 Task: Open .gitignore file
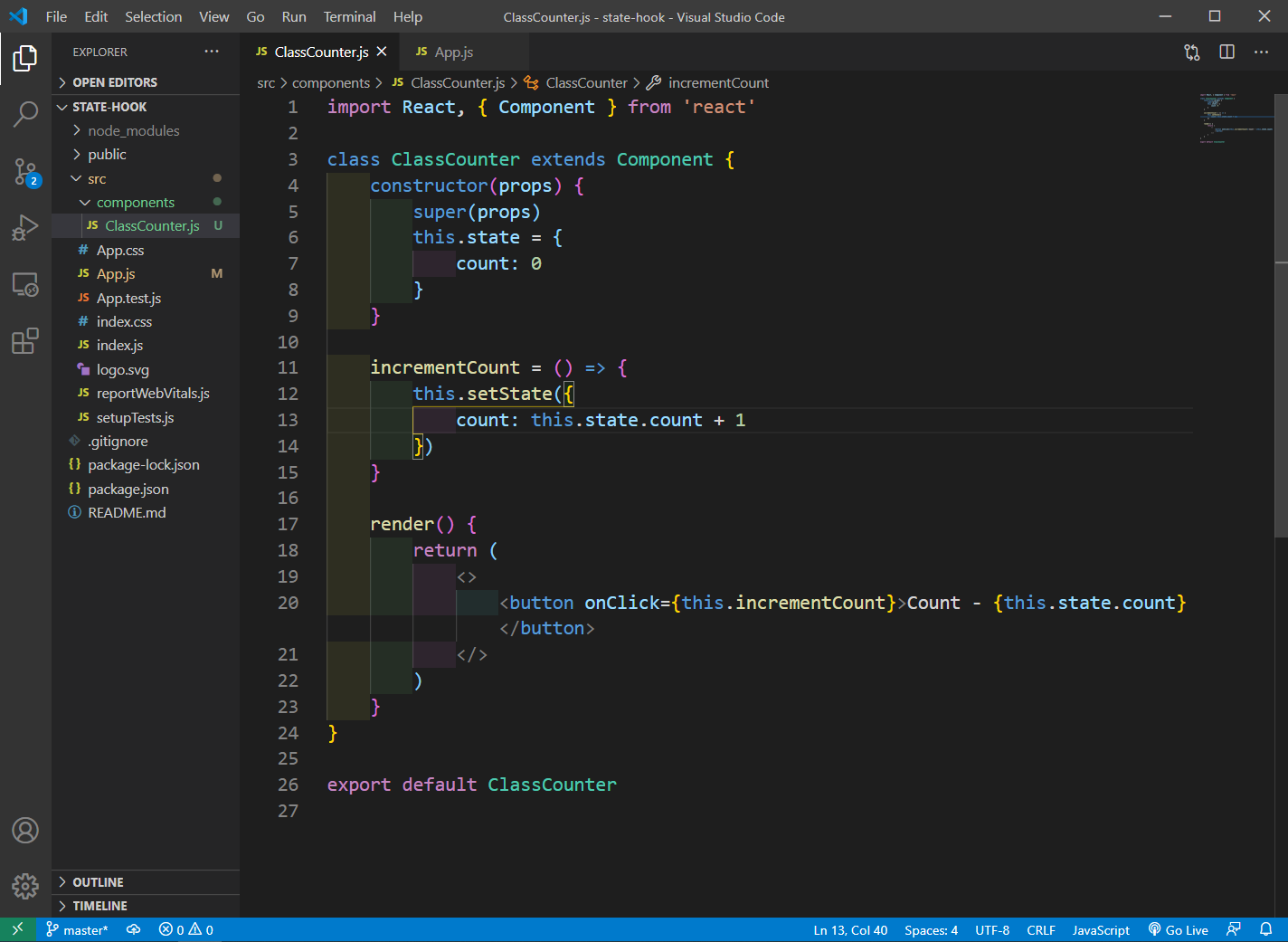tap(146, 442)
